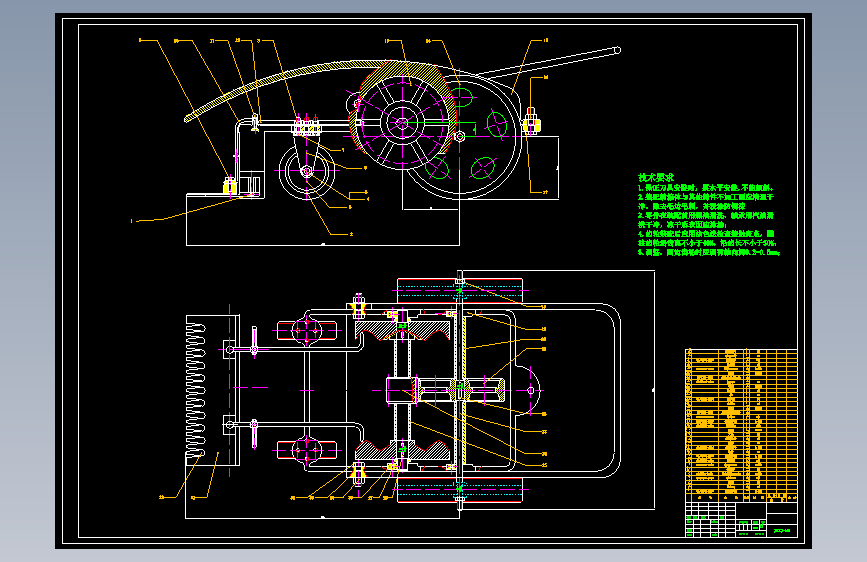Click the hub center of the magenta spoked wheel
Image resolution: width=867 pixels, height=562 pixels.
tap(402, 123)
